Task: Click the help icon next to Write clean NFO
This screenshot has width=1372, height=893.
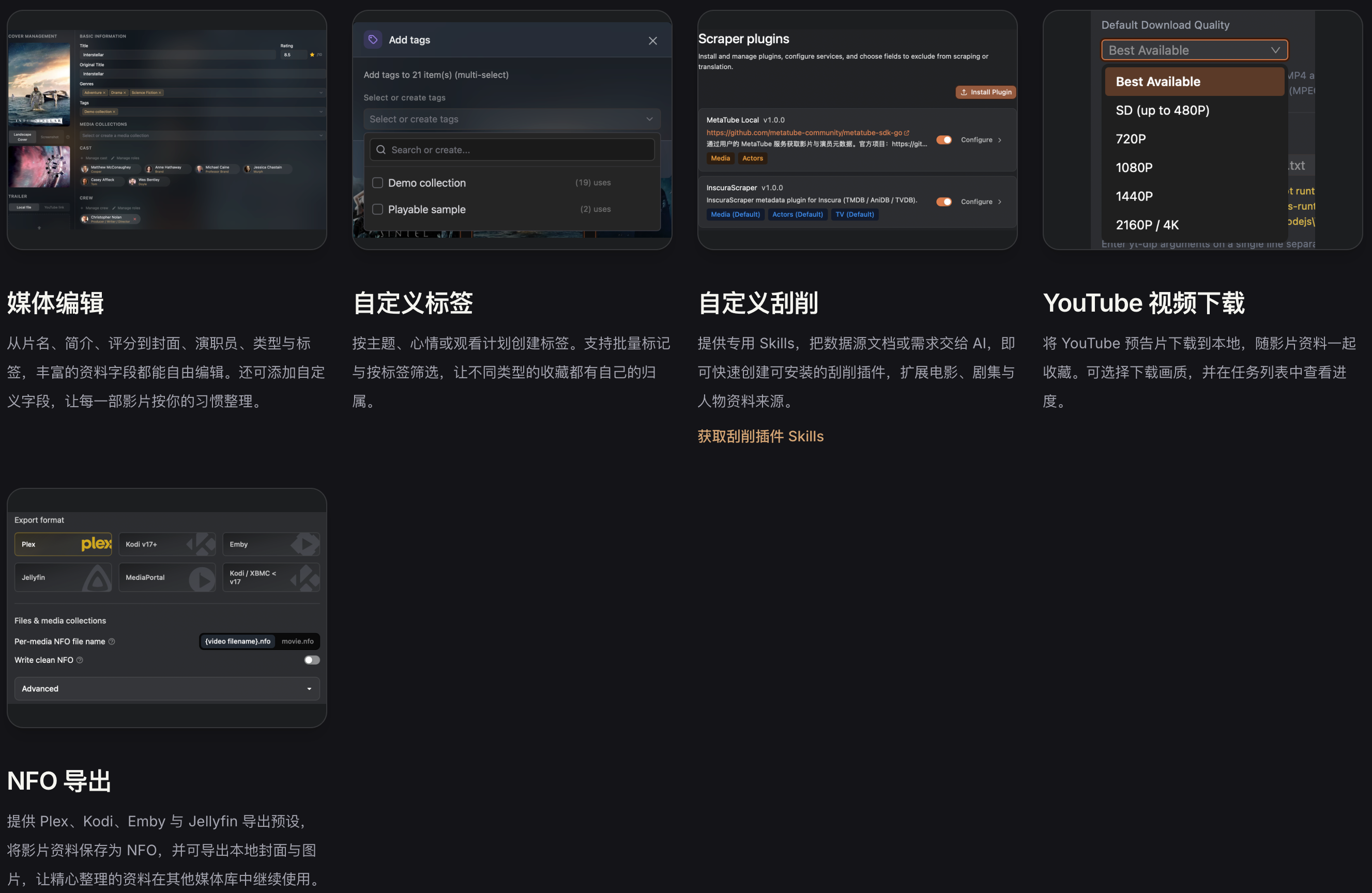Action: (80, 660)
